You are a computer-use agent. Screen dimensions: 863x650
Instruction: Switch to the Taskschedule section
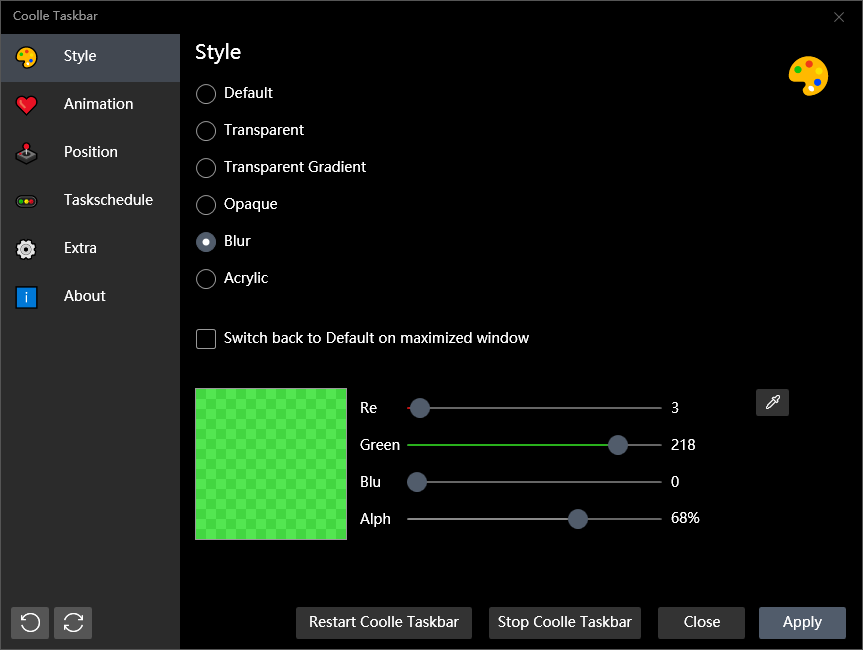[108, 200]
